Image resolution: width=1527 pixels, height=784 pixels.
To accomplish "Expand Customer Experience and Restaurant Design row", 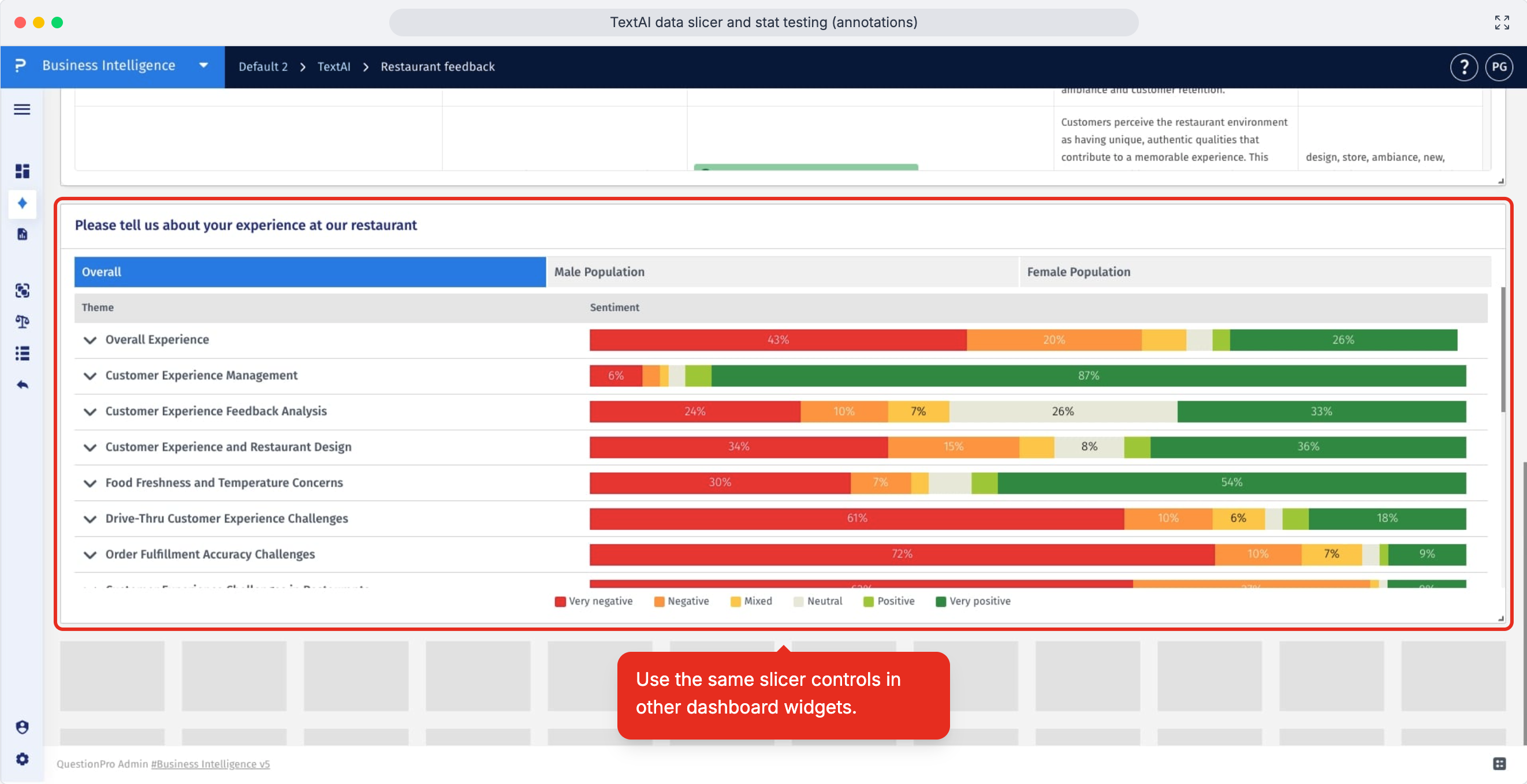I will pyautogui.click(x=90, y=447).
